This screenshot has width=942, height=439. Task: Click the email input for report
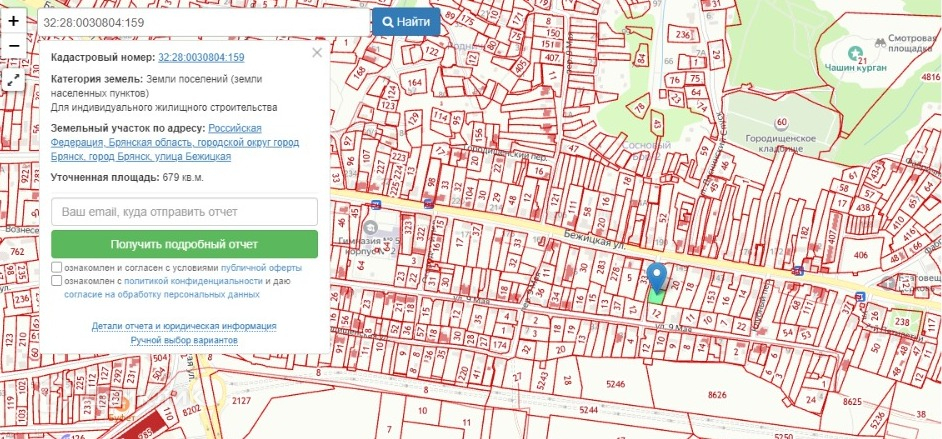pyautogui.click(x=184, y=212)
